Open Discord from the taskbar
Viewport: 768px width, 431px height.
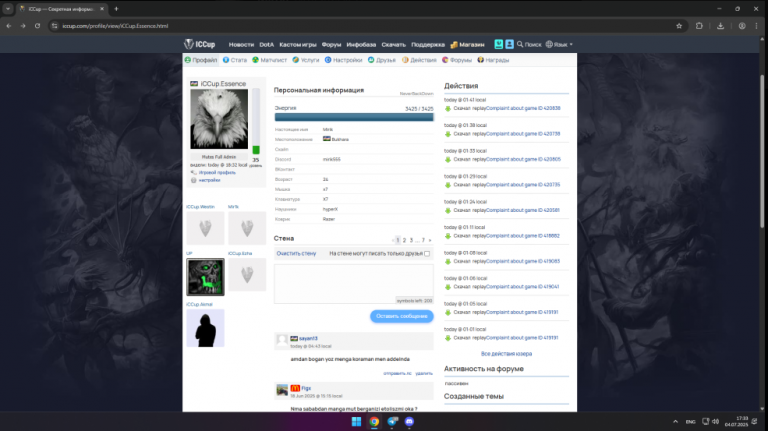(409, 421)
